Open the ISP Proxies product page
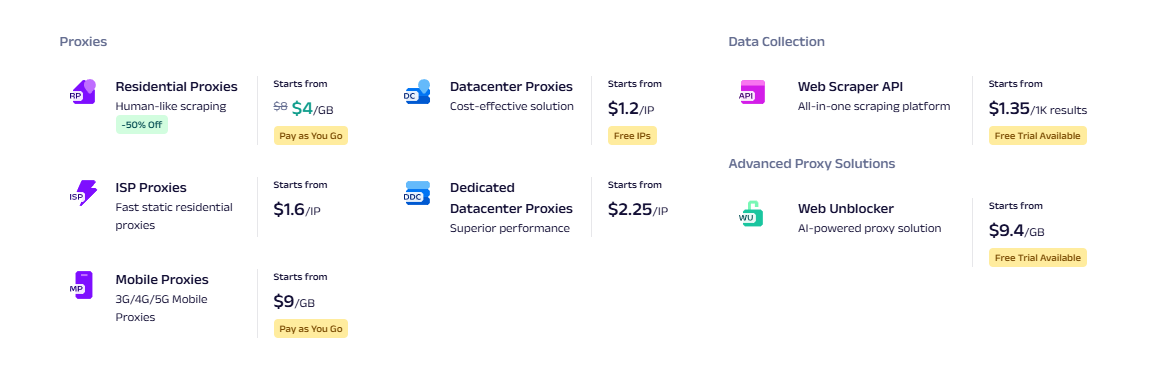This screenshot has height=385, width=1175. [151, 187]
